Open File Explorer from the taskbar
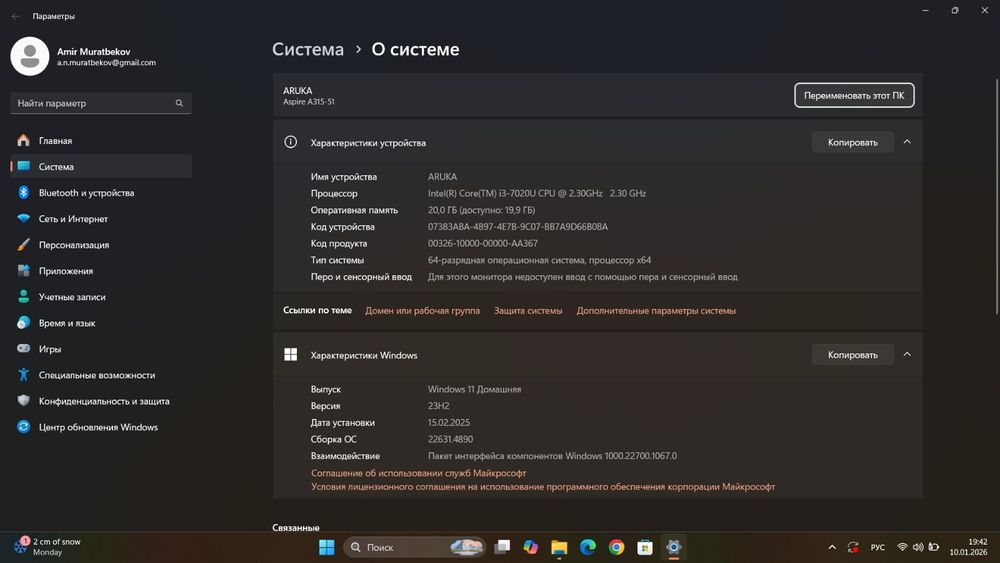Screen dimensions: 1000x563 (559, 547)
